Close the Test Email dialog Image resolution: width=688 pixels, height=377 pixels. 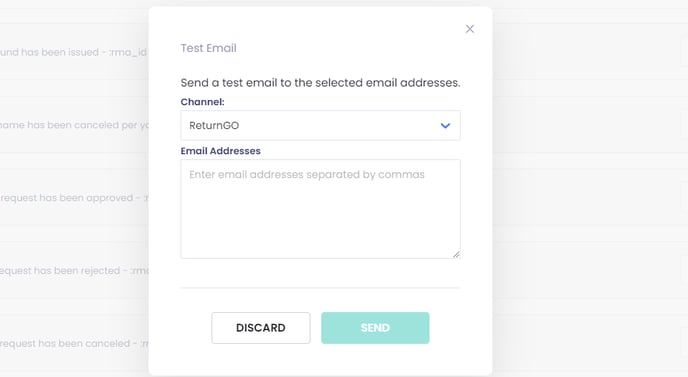[x=469, y=29]
